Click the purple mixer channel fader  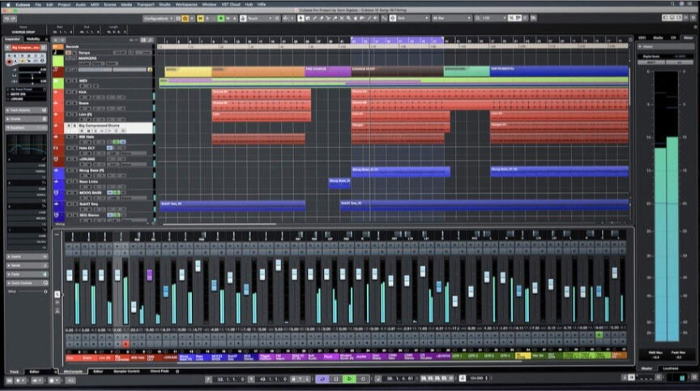pyautogui.click(x=149, y=275)
